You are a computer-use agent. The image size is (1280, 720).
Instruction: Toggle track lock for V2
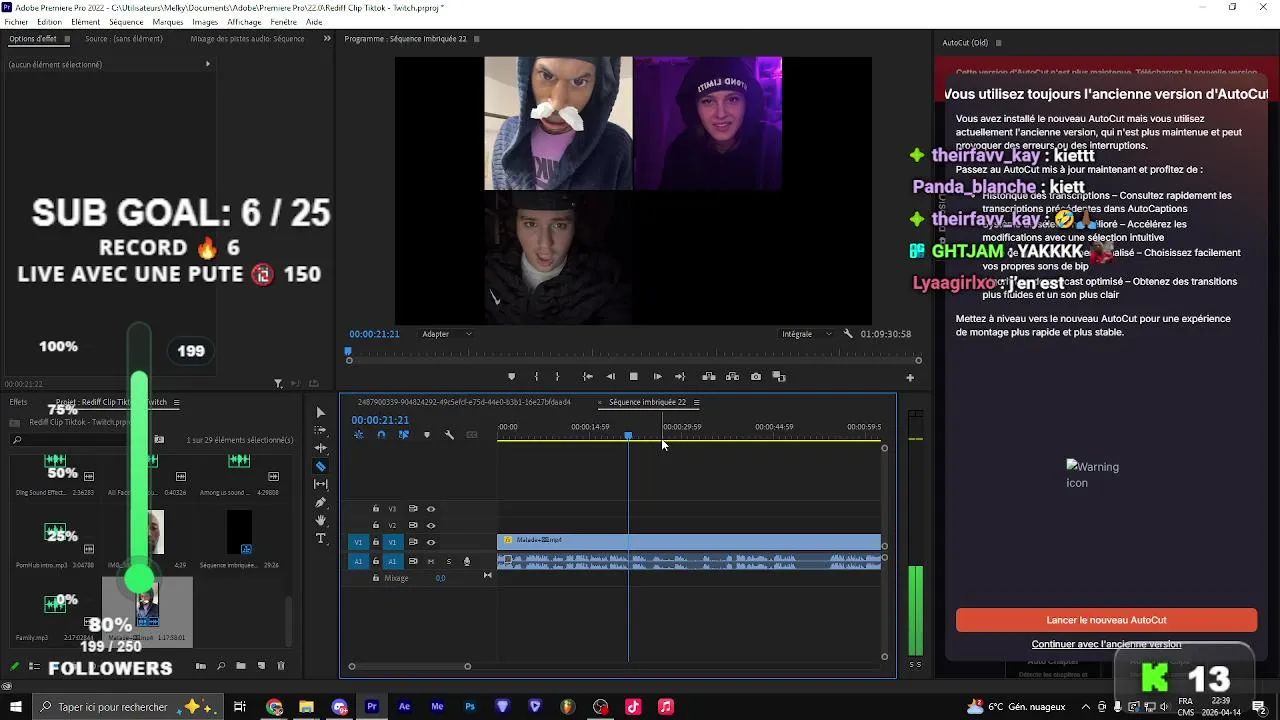[x=376, y=525]
